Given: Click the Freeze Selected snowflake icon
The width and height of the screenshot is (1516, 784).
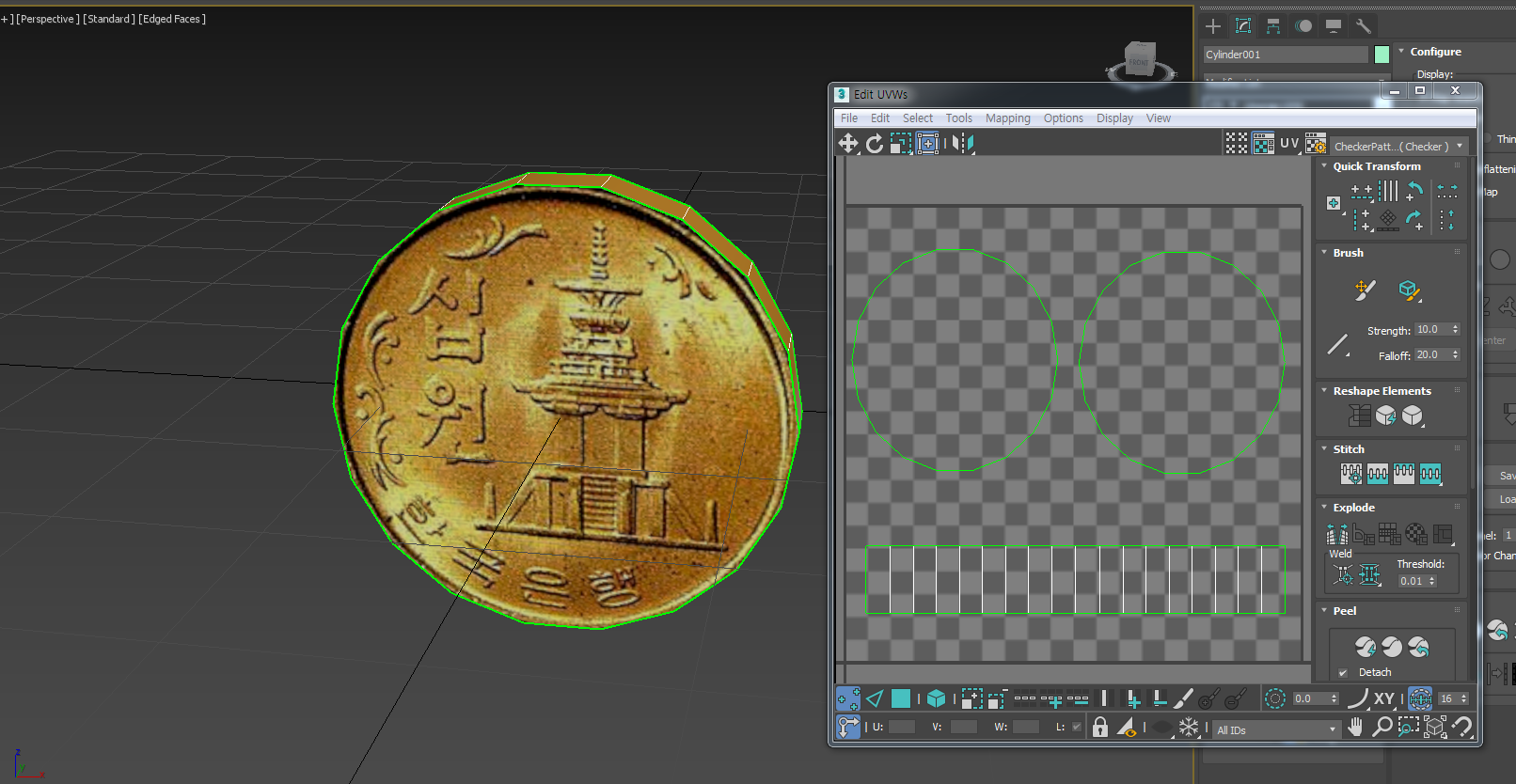Looking at the screenshot, I should [x=1189, y=728].
